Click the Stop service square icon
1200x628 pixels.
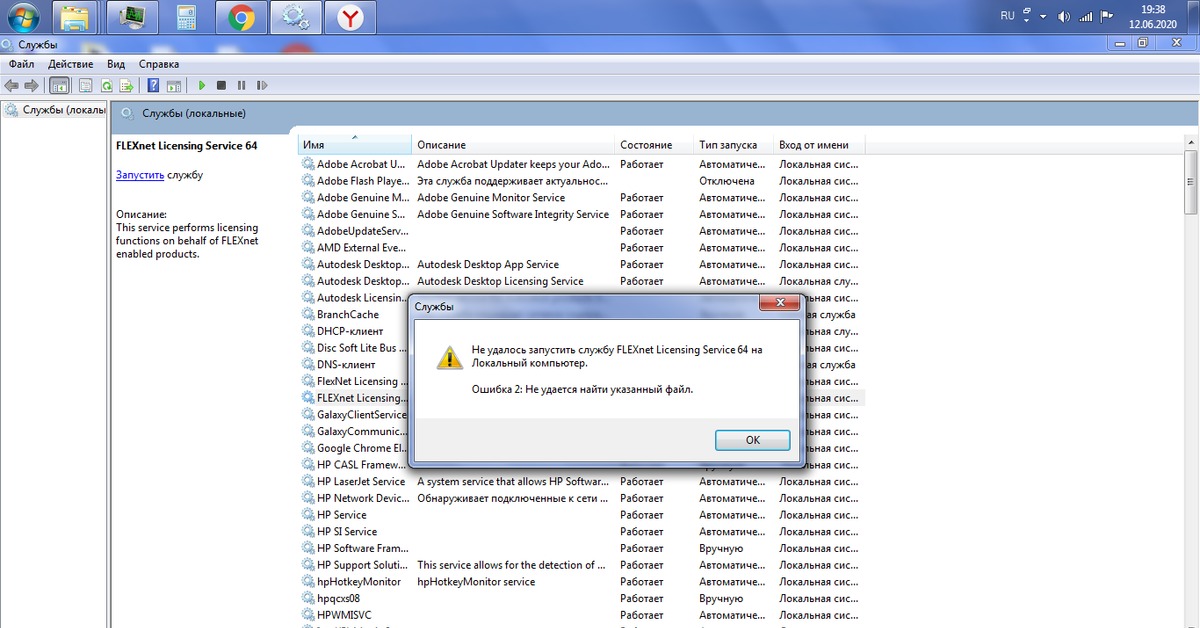[x=222, y=86]
